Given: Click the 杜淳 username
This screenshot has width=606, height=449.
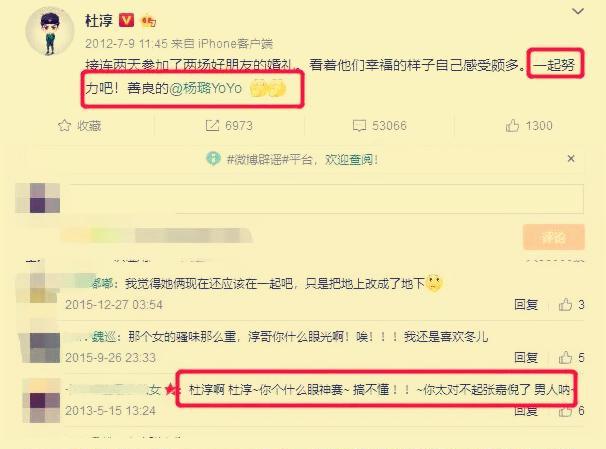Looking at the screenshot, I should point(99,20).
